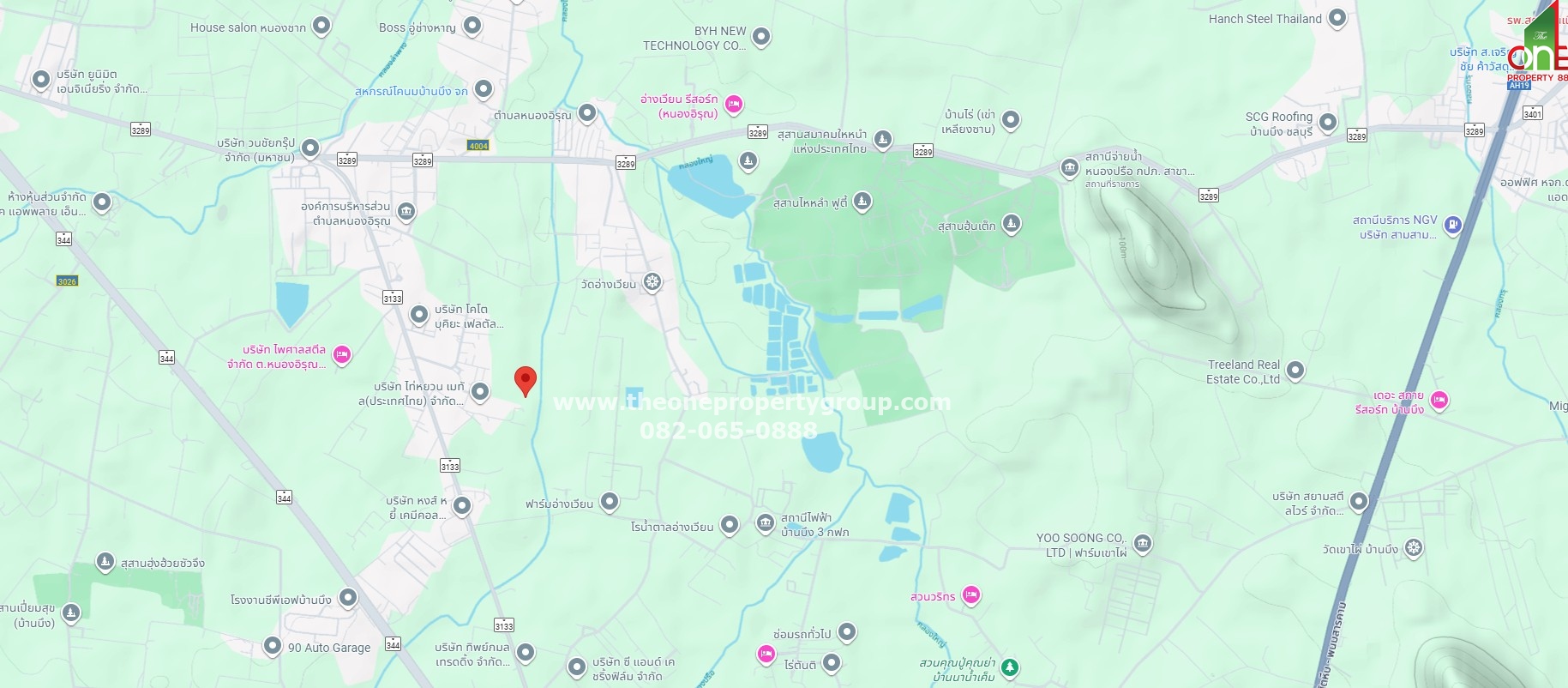Screen dimensions: 1568x688
Task: Select the เดอะ สกาย รีสอร์ท hotel icon
Action: tap(1439, 401)
